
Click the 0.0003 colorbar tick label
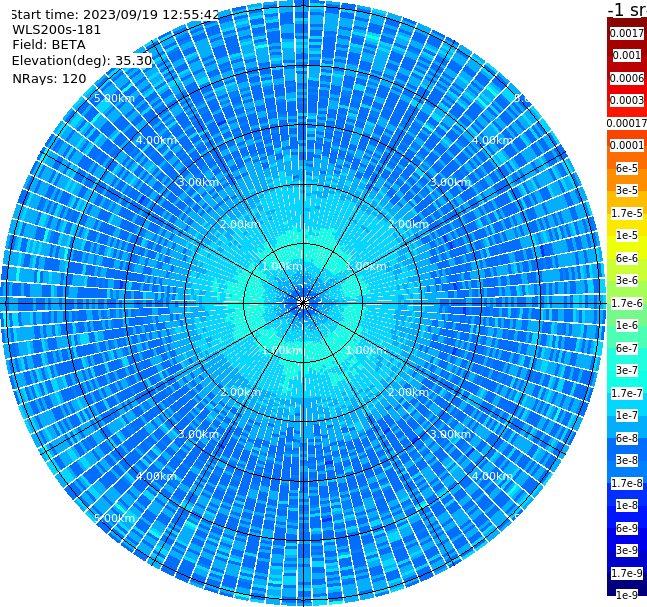(x=627, y=100)
